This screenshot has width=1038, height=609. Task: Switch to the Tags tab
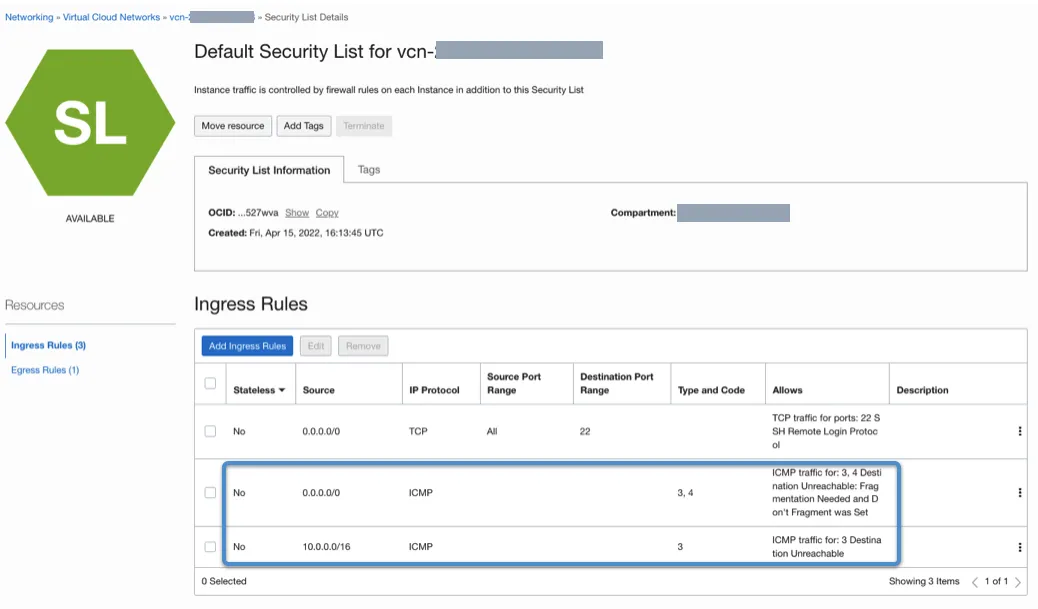click(x=369, y=170)
